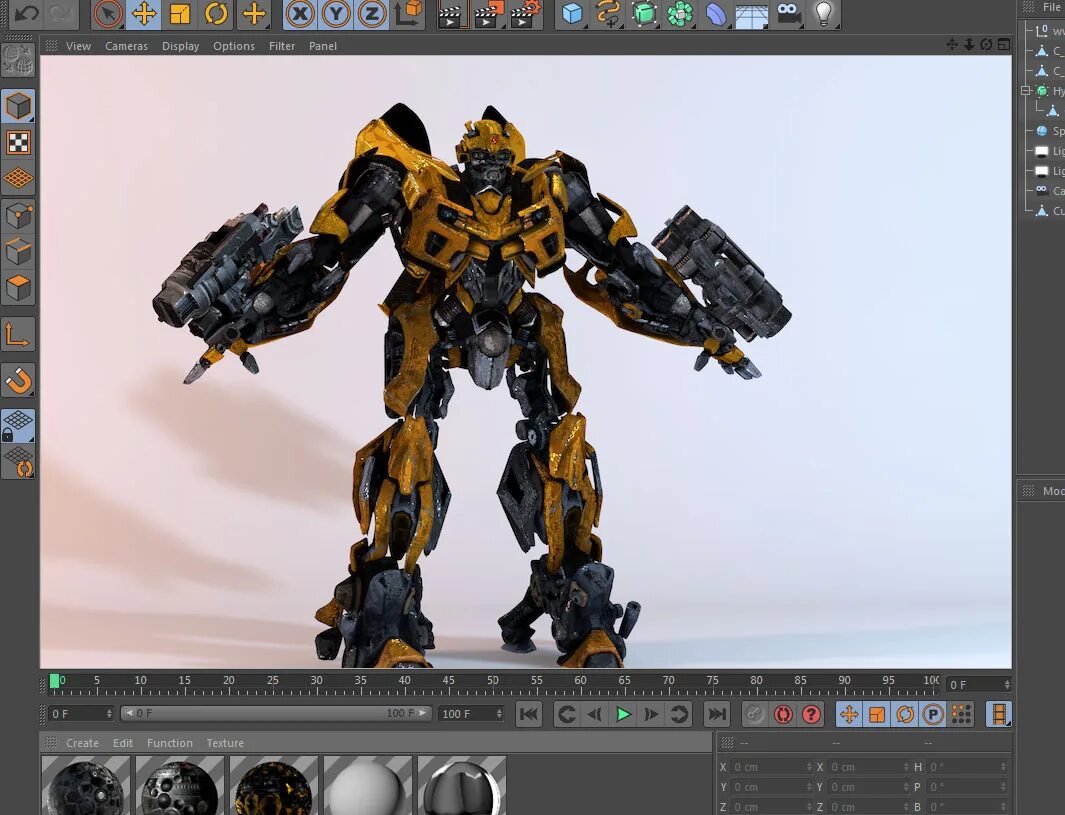Collapse the Hy object tree node
This screenshot has width=1065, height=815.
(x=1026, y=90)
